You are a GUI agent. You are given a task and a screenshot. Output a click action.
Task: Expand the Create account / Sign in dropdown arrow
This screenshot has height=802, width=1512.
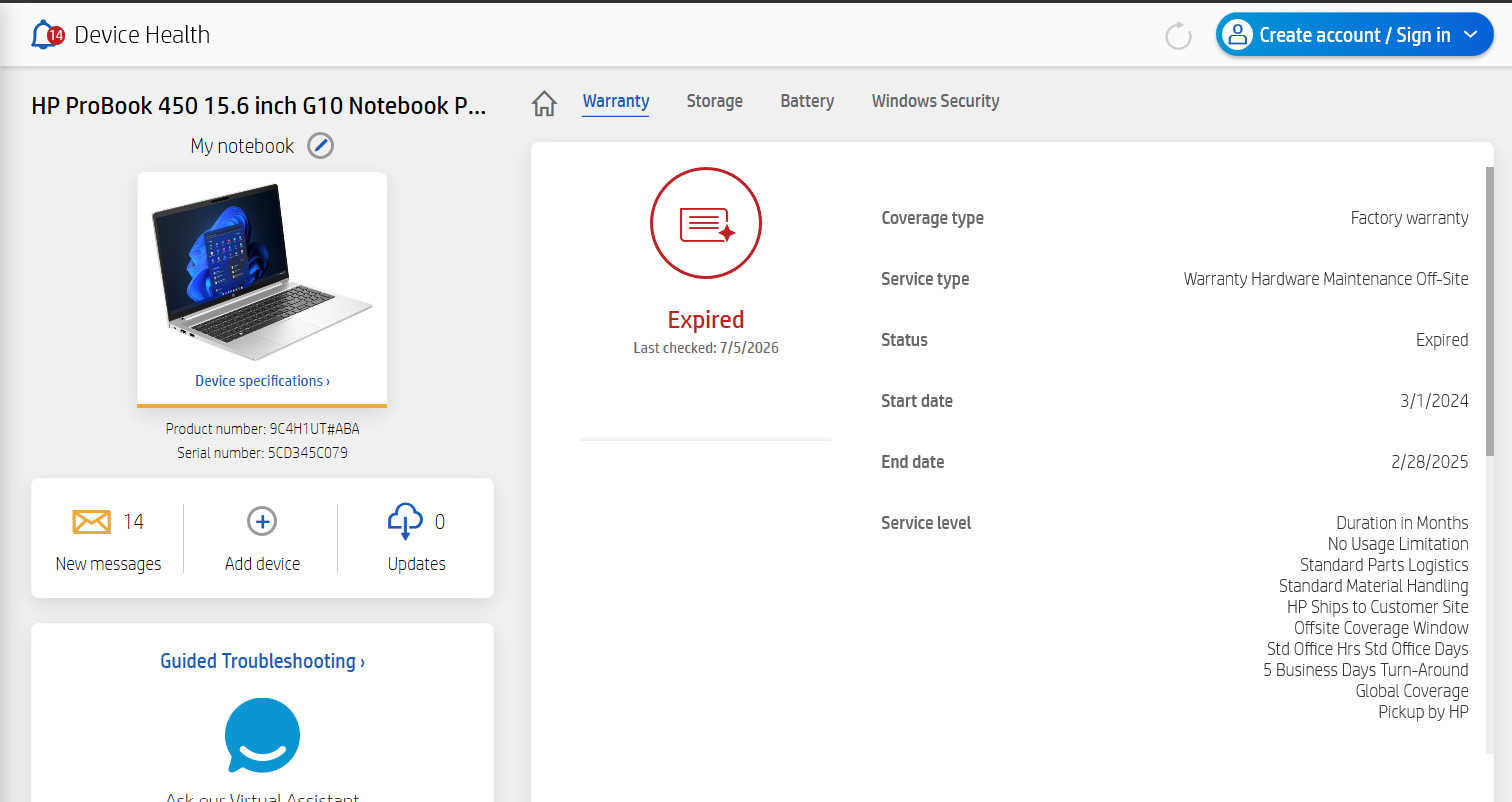click(x=1470, y=35)
